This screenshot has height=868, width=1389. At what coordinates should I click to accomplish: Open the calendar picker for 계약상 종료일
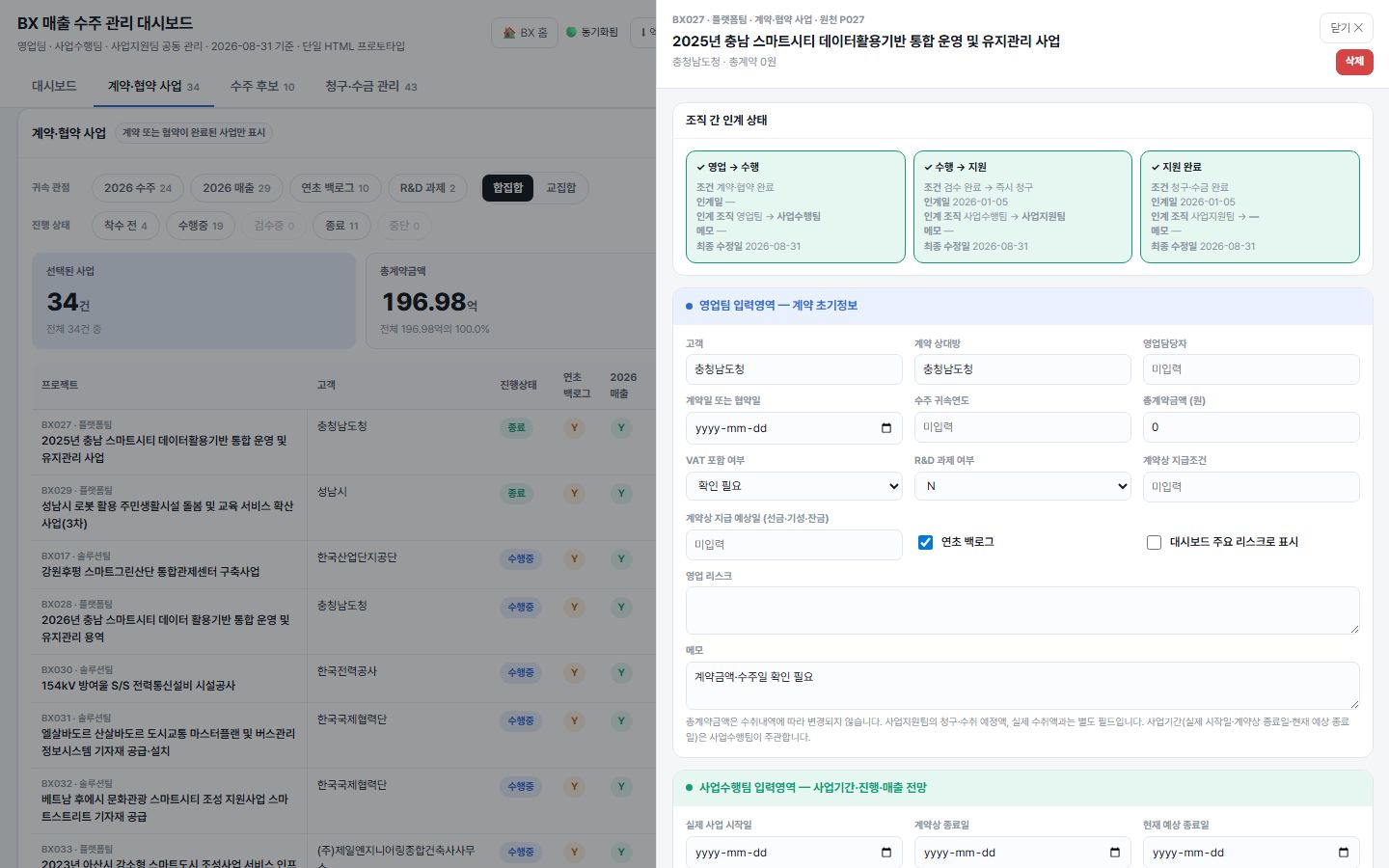[x=1115, y=853]
